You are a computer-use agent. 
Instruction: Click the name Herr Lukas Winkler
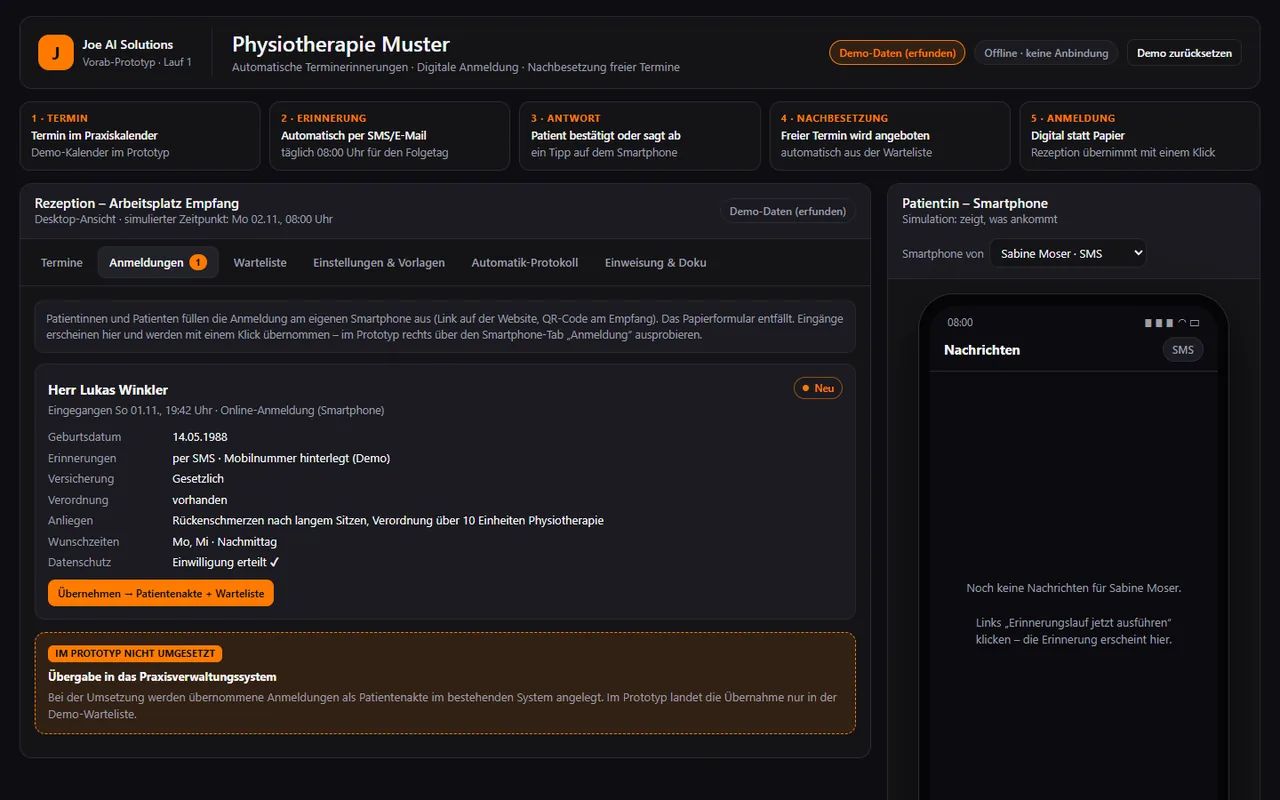coord(108,390)
